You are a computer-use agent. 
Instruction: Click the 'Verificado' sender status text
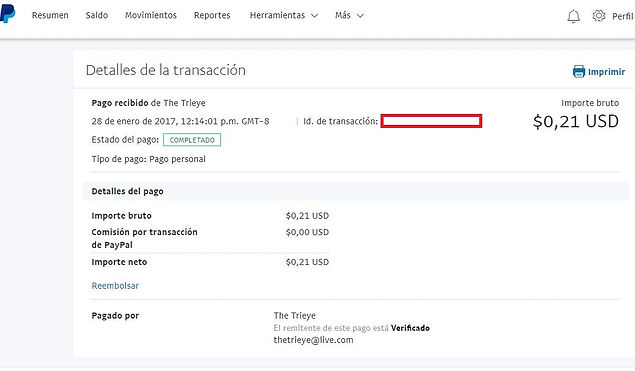pos(410,328)
